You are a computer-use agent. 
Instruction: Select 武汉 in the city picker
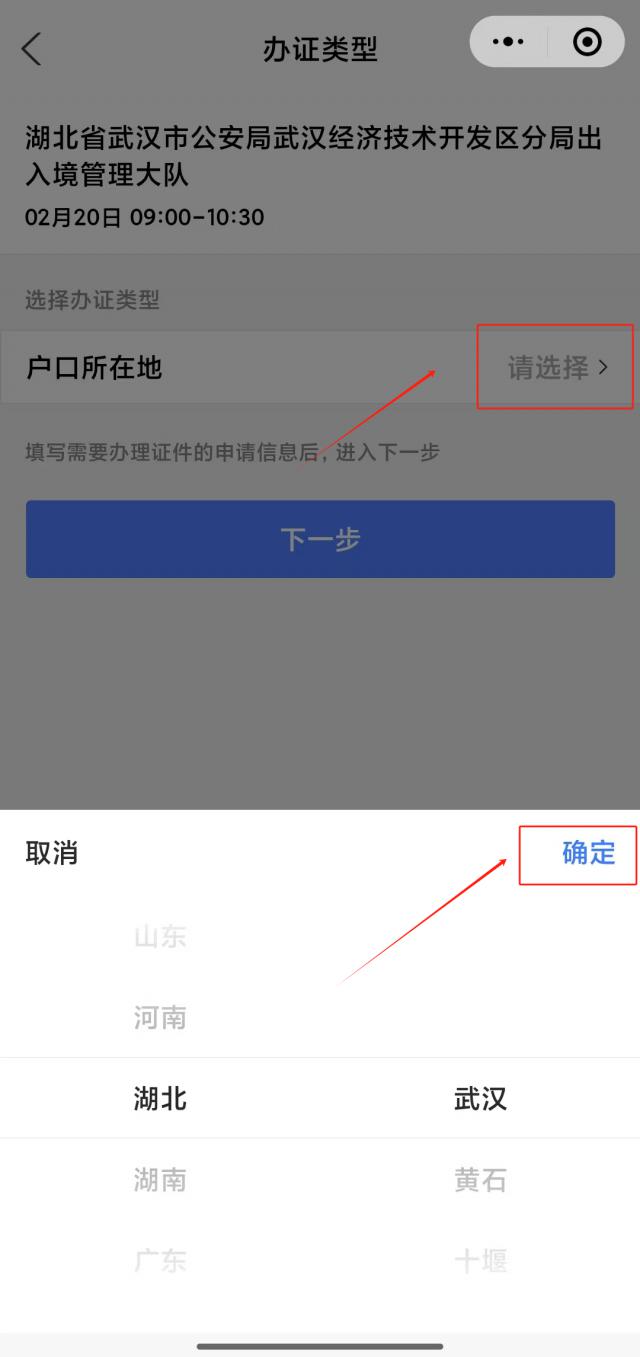(x=480, y=1099)
